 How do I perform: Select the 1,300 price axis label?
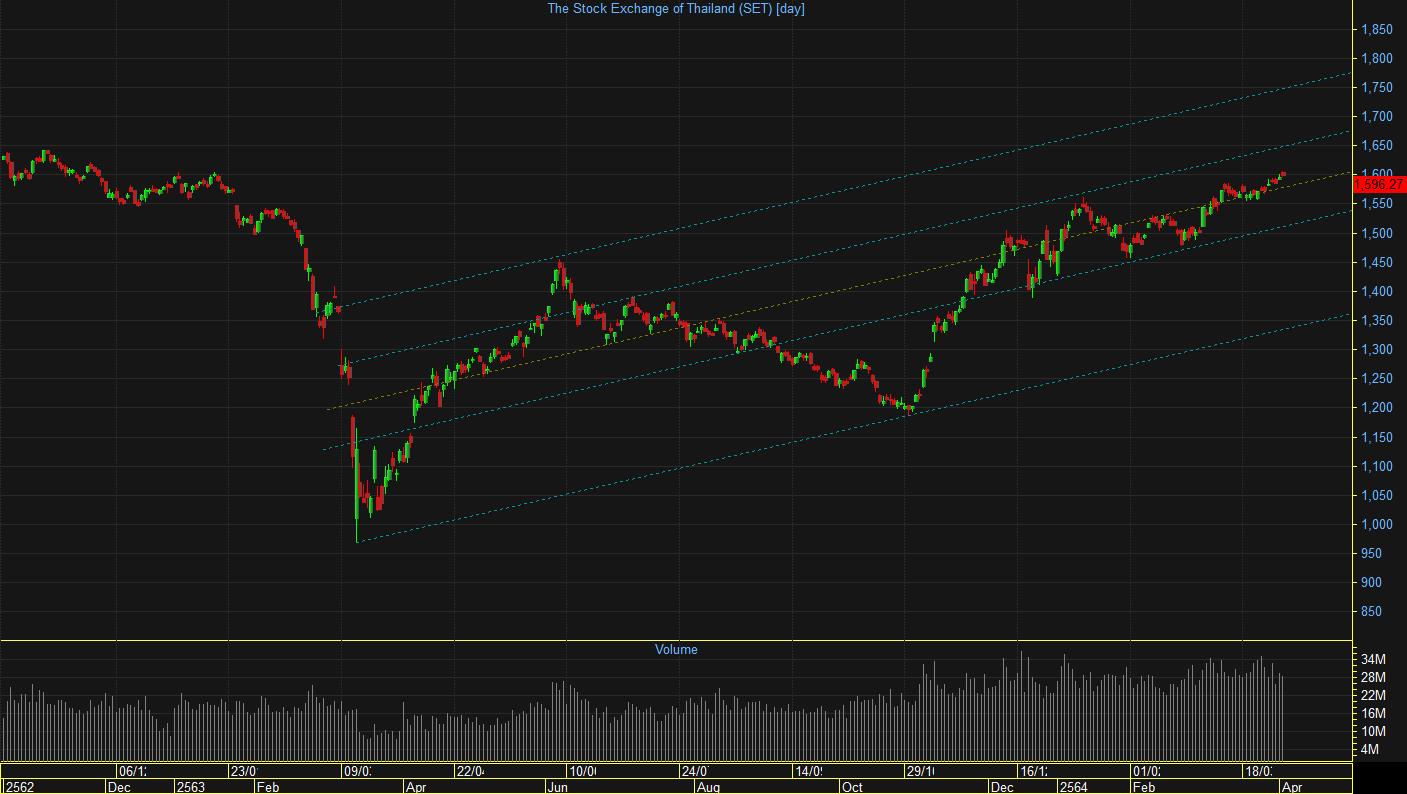coord(1377,350)
